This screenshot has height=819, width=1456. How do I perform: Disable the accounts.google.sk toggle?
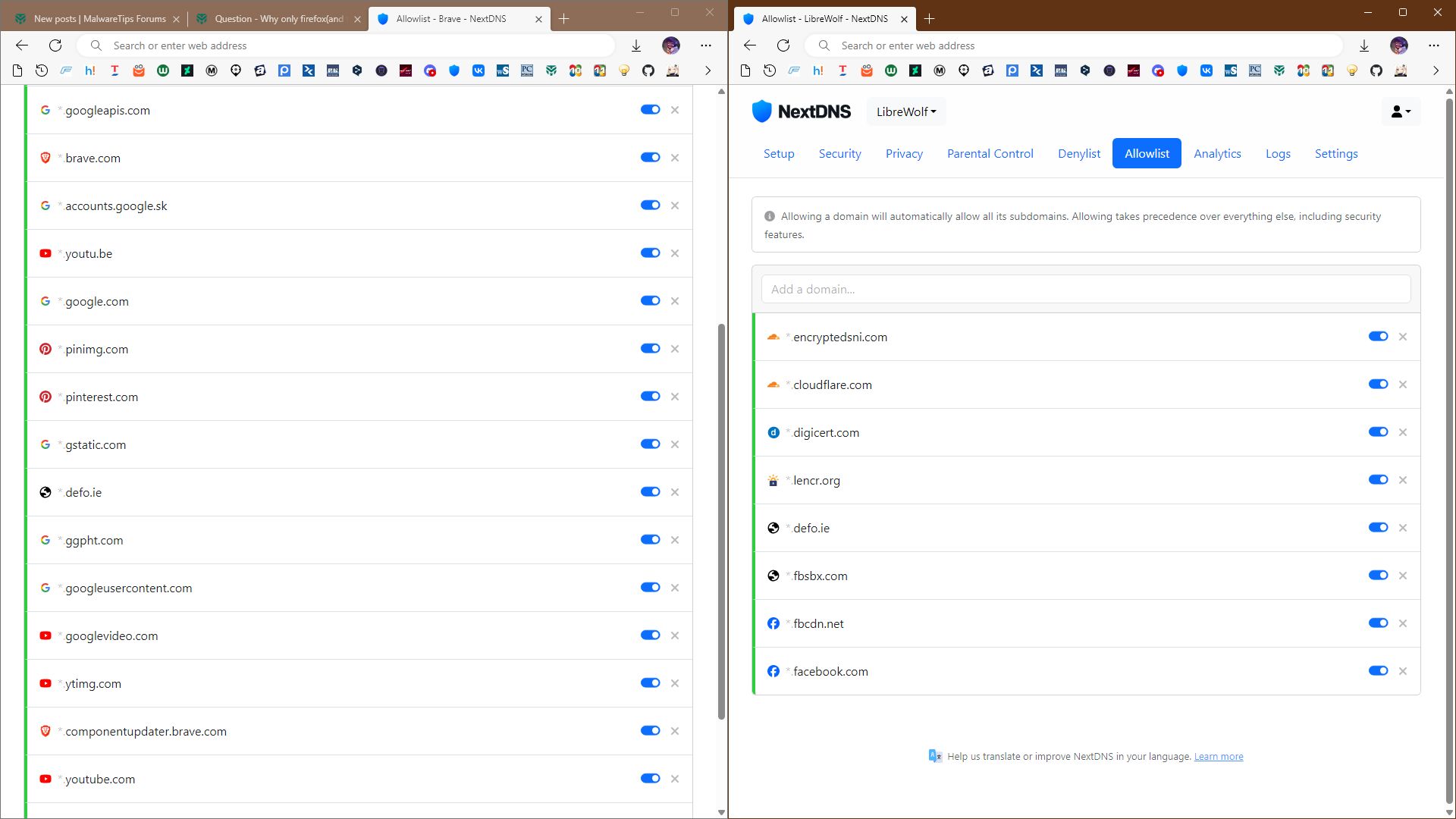click(651, 205)
